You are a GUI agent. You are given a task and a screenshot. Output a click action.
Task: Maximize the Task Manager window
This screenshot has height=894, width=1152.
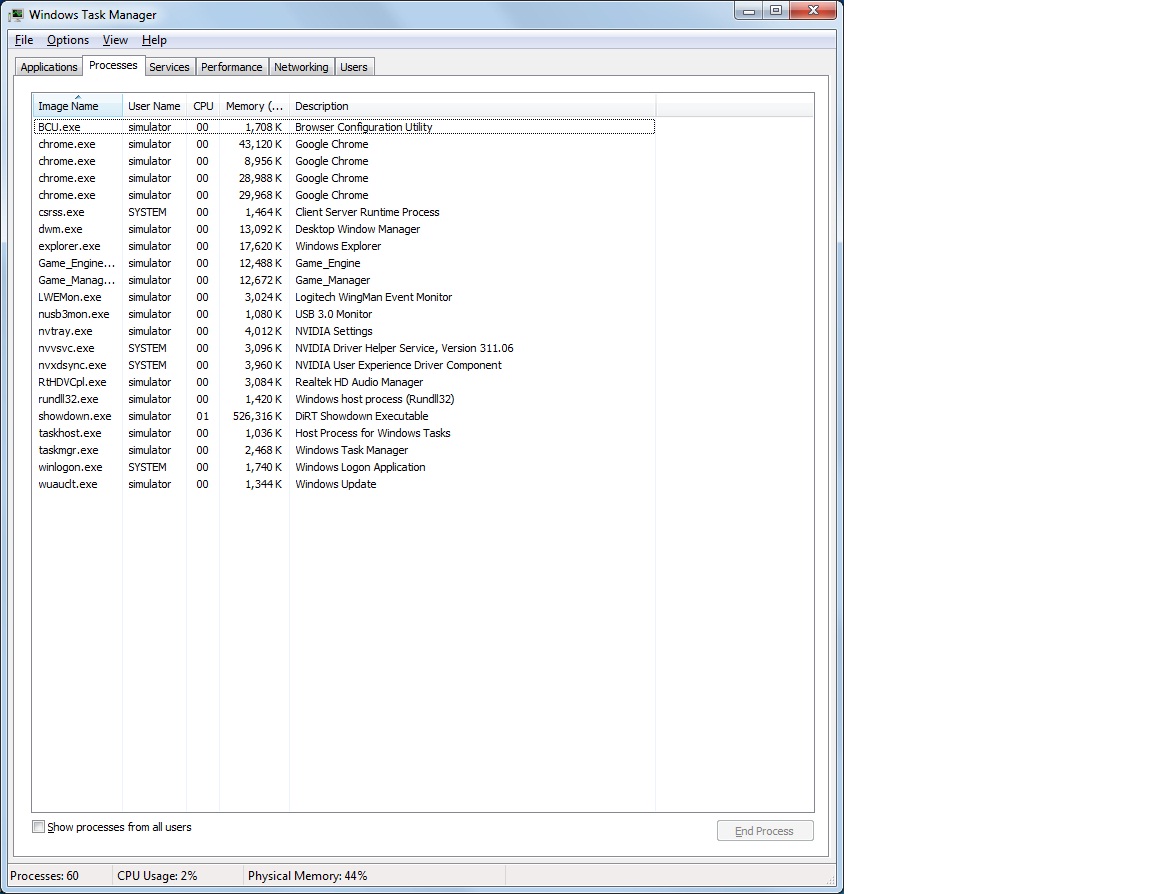[x=776, y=11]
